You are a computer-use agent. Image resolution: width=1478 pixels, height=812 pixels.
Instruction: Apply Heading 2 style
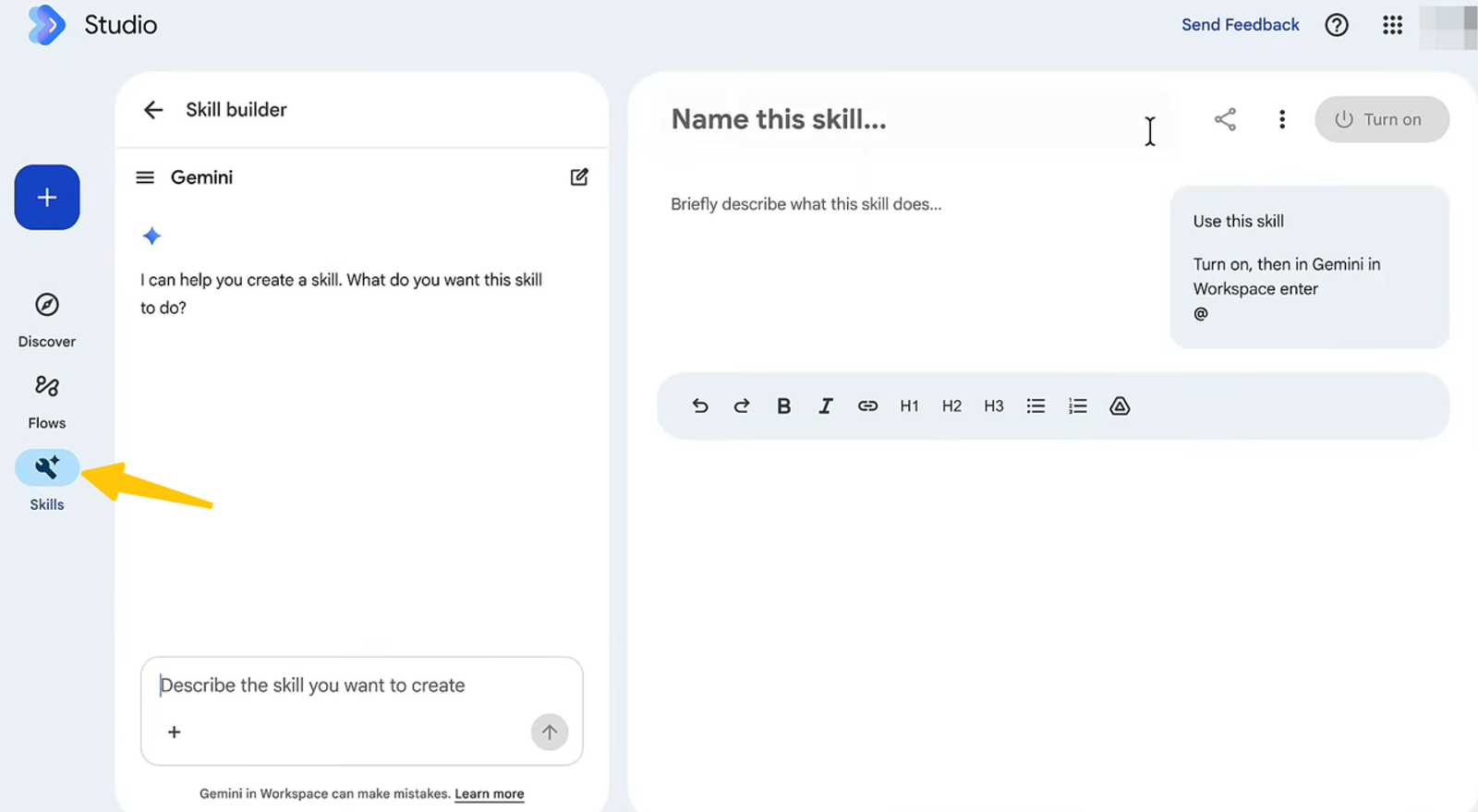tap(951, 406)
